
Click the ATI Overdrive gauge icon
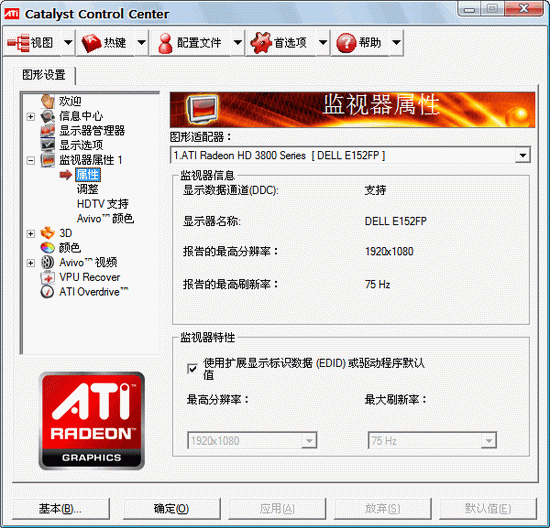click(47, 292)
